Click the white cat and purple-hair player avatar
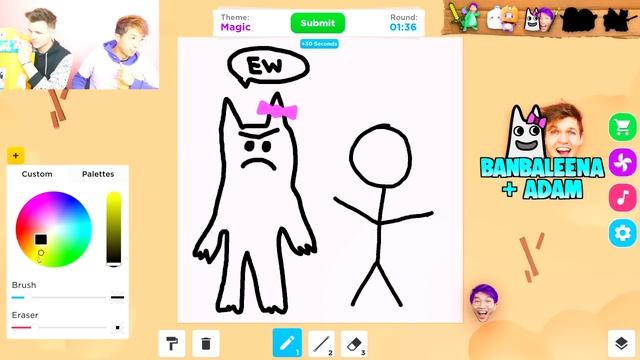640x360 pixels. 540,20
